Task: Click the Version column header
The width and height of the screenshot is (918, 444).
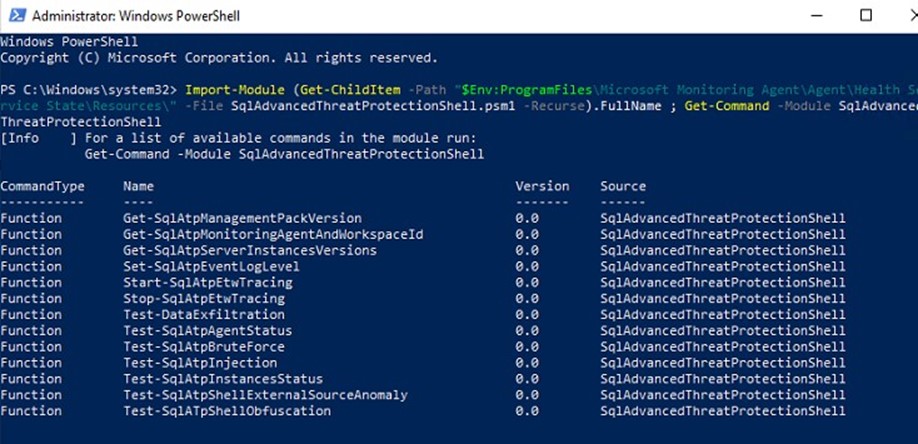Action: [542, 186]
